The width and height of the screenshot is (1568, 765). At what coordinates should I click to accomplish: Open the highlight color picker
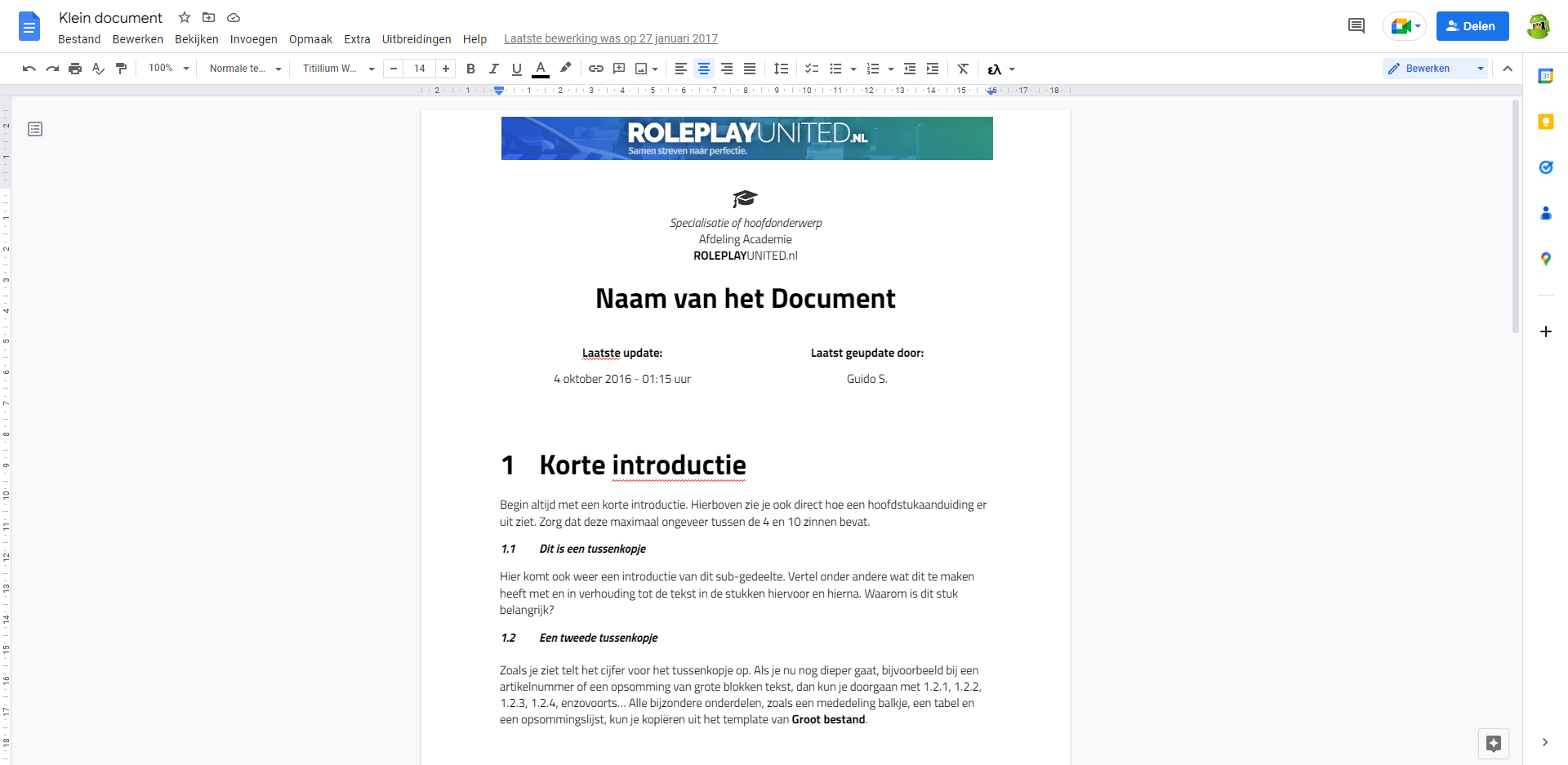(x=565, y=69)
